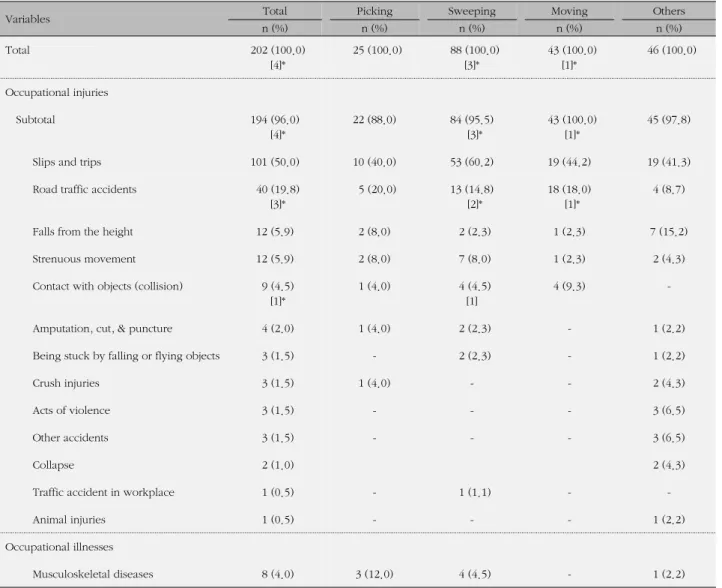Click 'Contact with objects (collision)' label

point(107,286)
